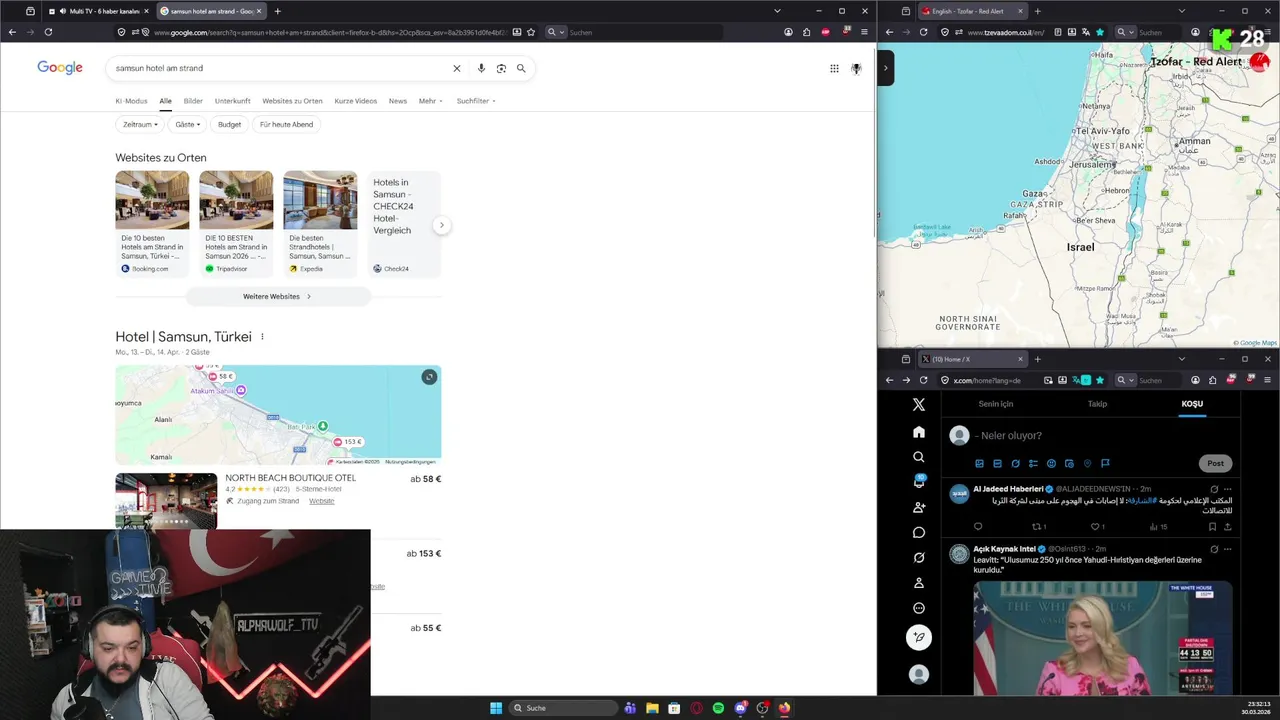Reply to the Al Jadeed Haberleri post
The width and height of the screenshot is (1280, 720).
(x=978, y=526)
